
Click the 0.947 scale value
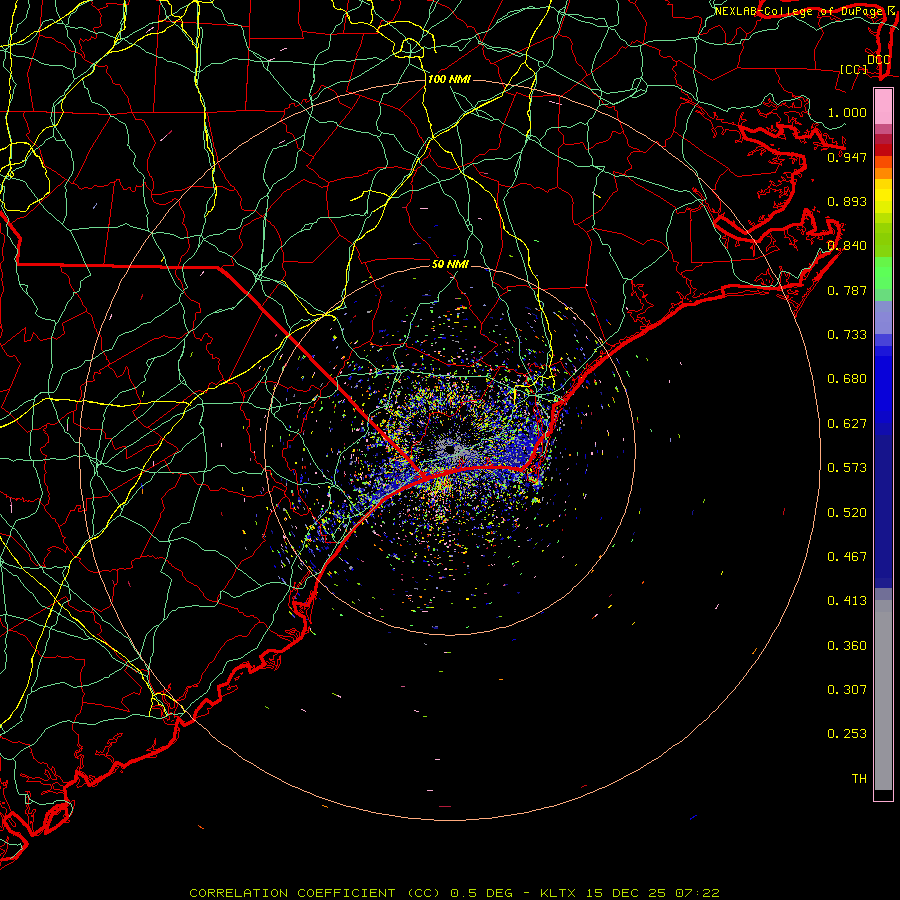(x=847, y=157)
